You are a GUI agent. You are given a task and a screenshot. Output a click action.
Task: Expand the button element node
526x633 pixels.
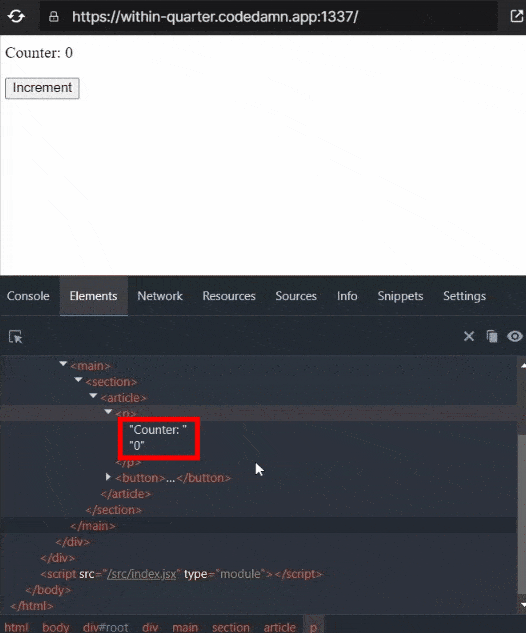pyautogui.click(x=108, y=477)
